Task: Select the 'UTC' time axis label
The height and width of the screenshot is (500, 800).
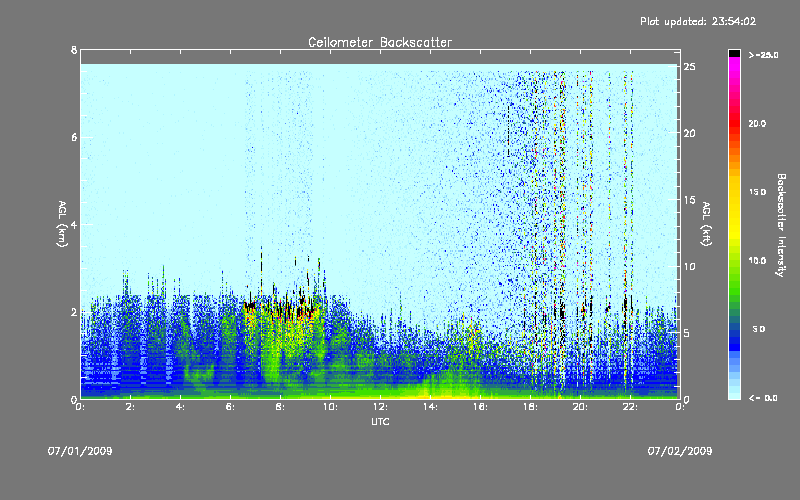Action: click(380, 422)
